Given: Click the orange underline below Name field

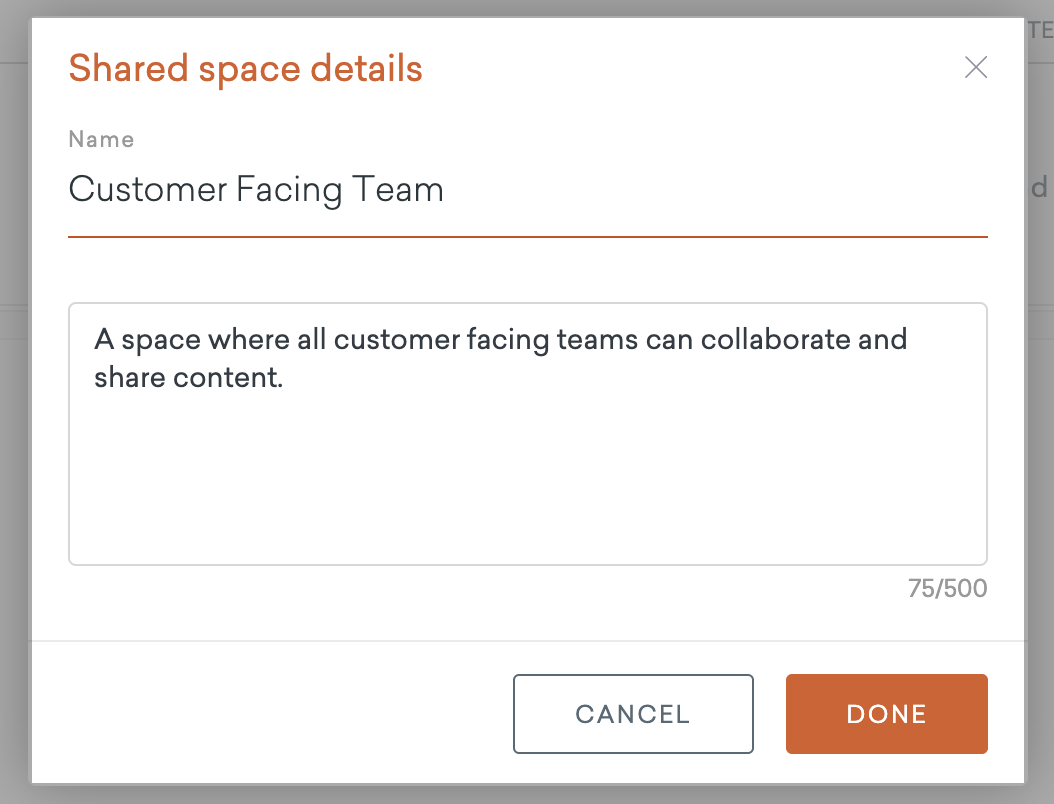Looking at the screenshot, I should 527,237.
